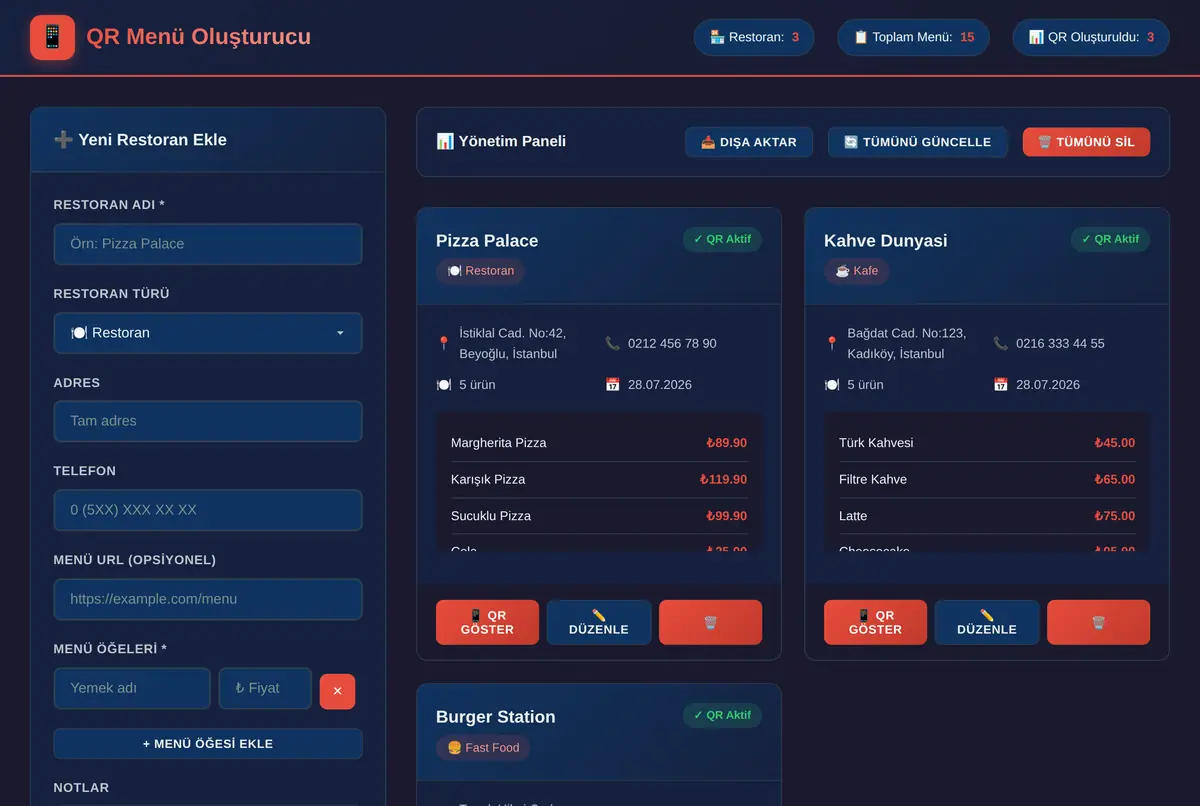The image size is (1200, 806).
Task: Click the calendar icon on Kahve Dunyasi card
Action: point(1001,384)
